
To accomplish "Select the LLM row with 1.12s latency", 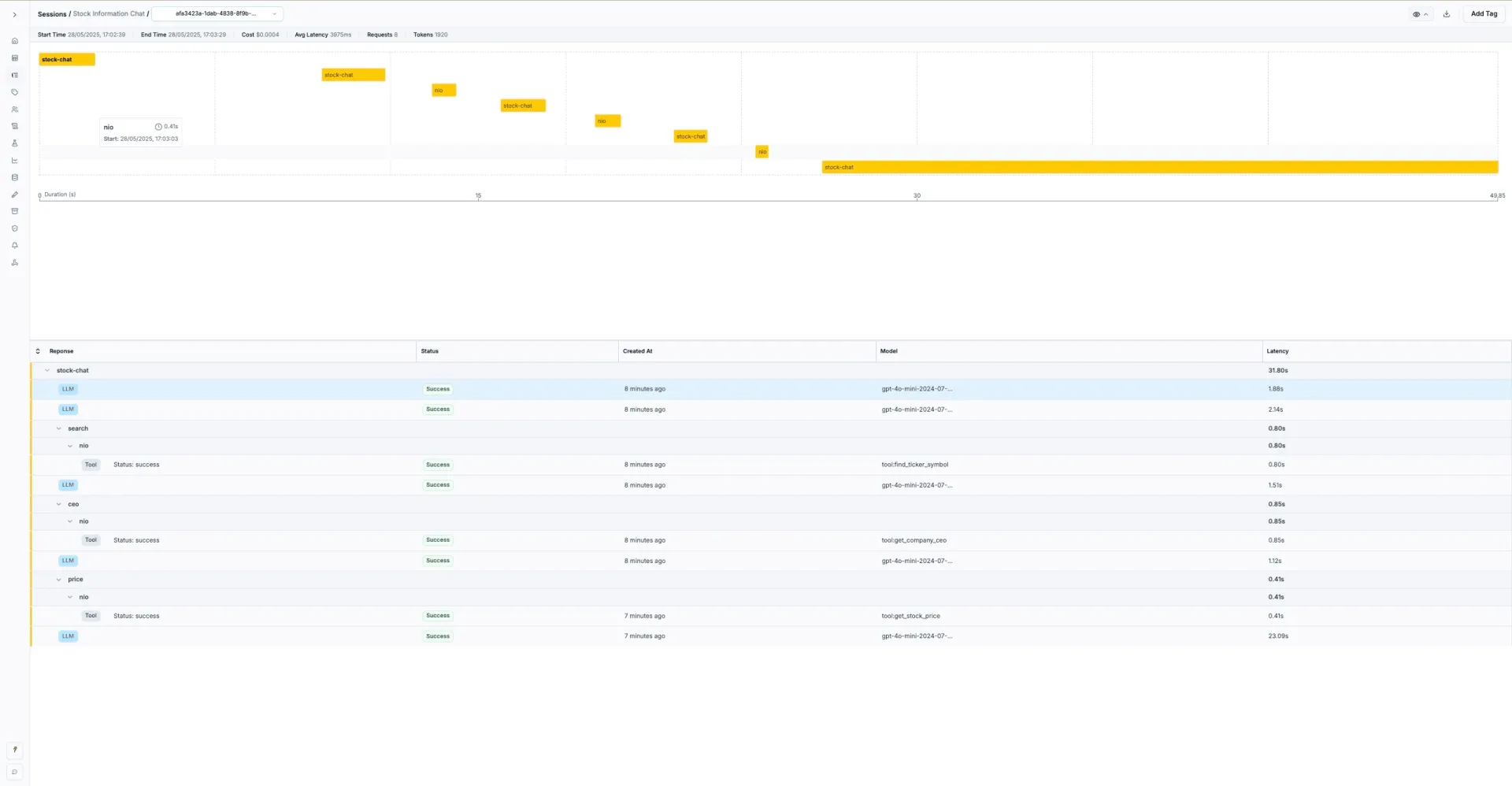I will [771, 561].
